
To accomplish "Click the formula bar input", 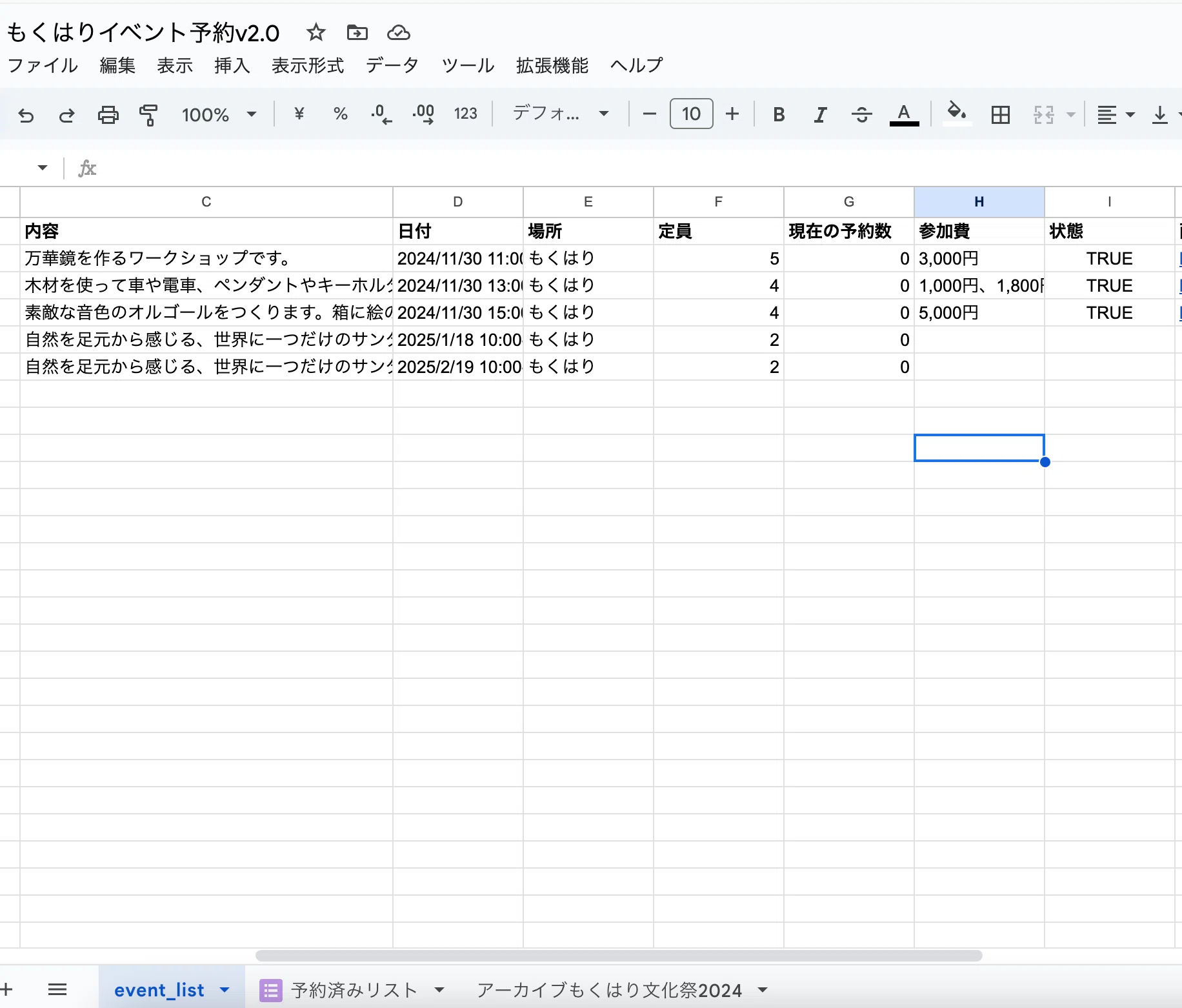I will coord(639,168).
